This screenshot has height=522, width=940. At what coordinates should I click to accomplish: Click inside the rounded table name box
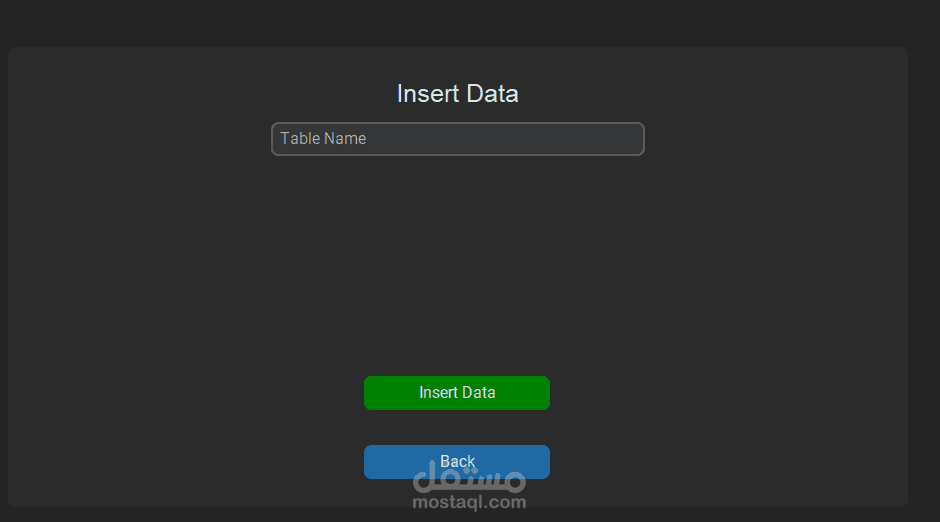tap(457, 139)
